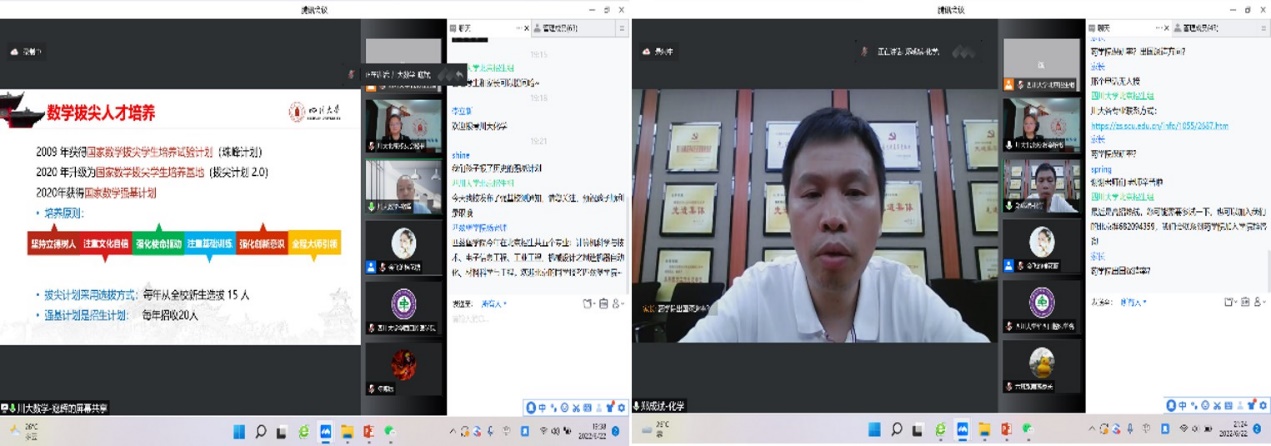
Task: Open the cs.scu.edu.cn link in chat
Action: click(x=1158, y=126)
